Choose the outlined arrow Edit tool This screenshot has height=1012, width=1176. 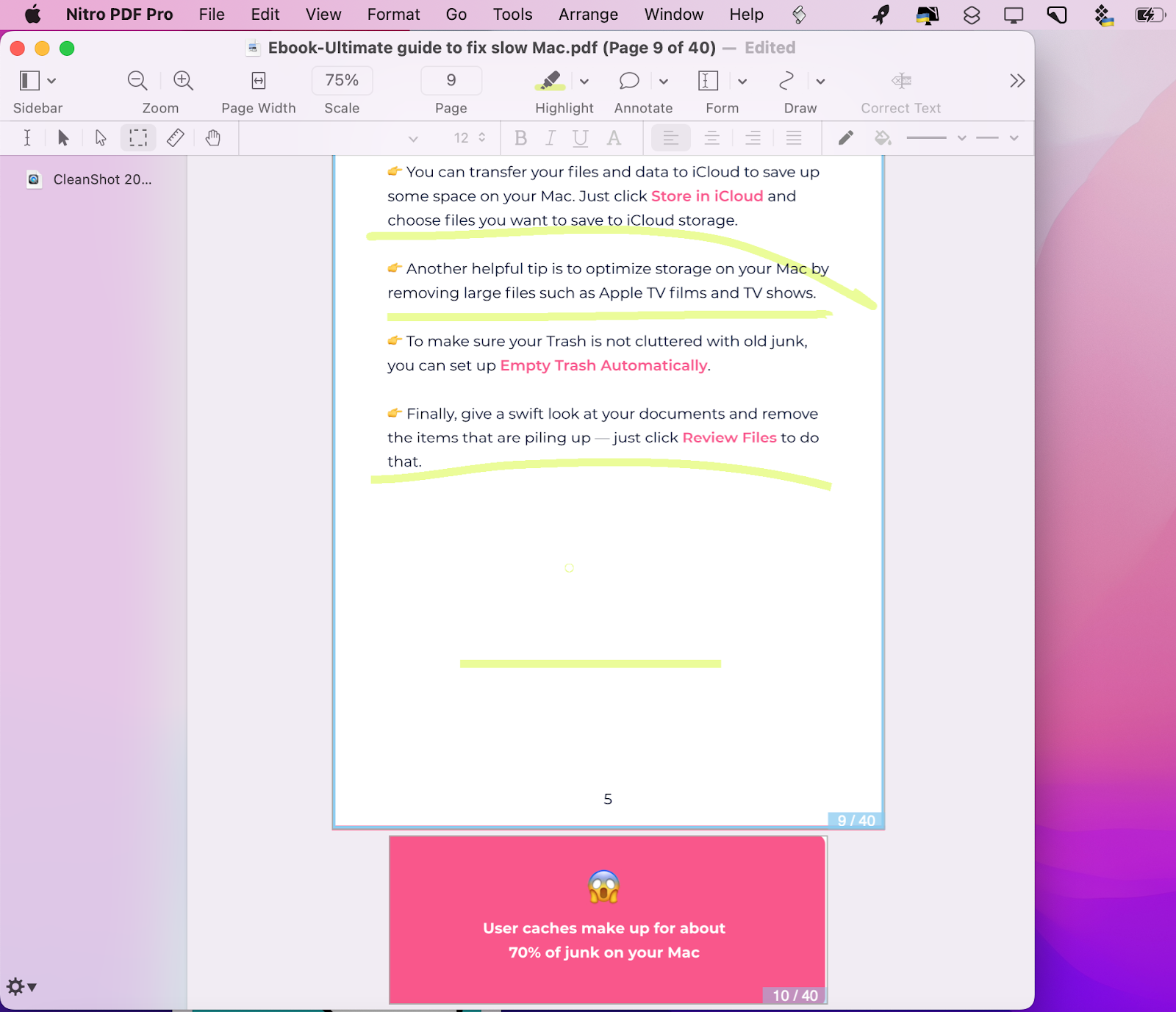coord(101,137)
